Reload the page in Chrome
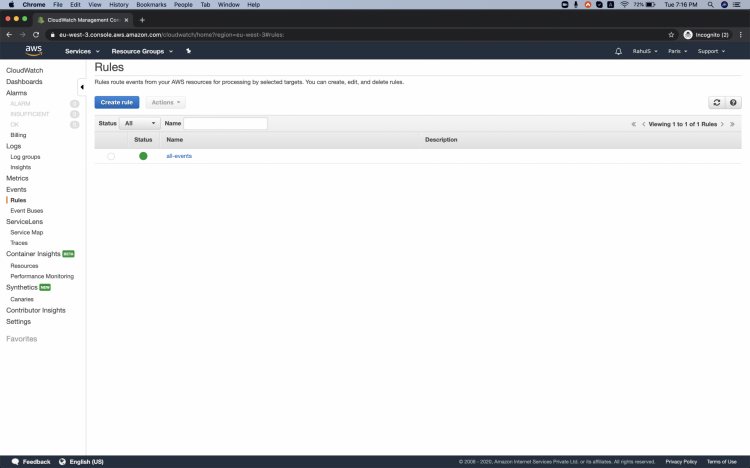 36,34
